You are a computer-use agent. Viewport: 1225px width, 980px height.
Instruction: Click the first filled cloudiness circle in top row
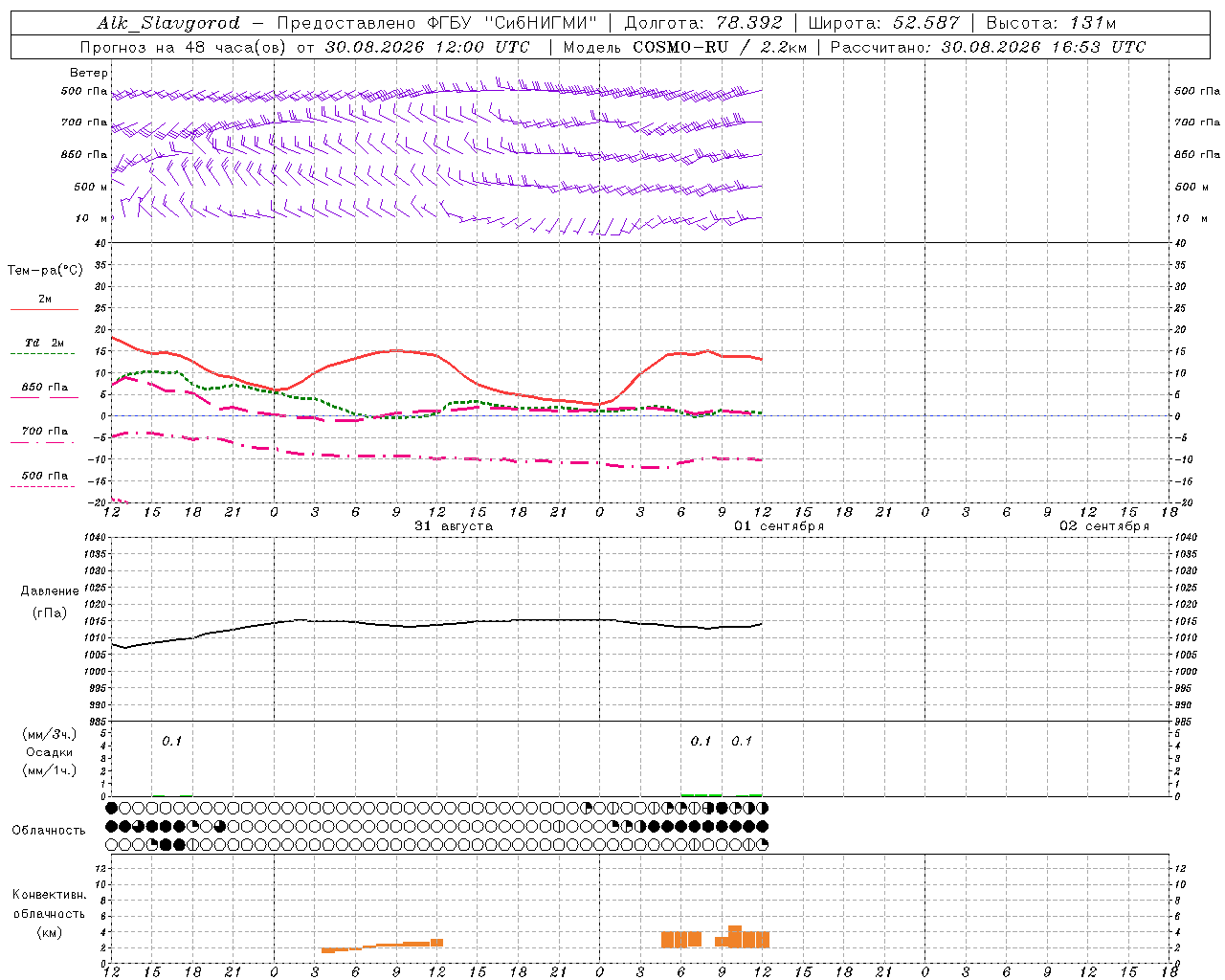(111, 808)
